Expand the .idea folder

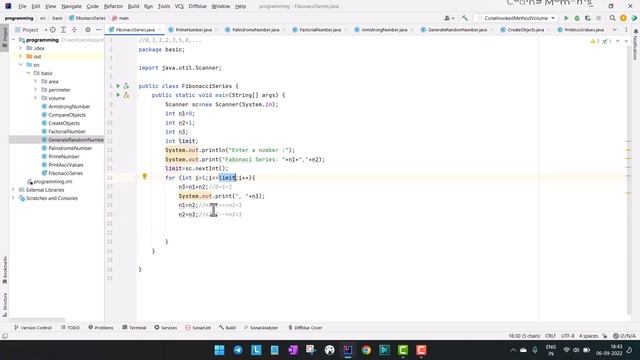(x=21, y=48)
